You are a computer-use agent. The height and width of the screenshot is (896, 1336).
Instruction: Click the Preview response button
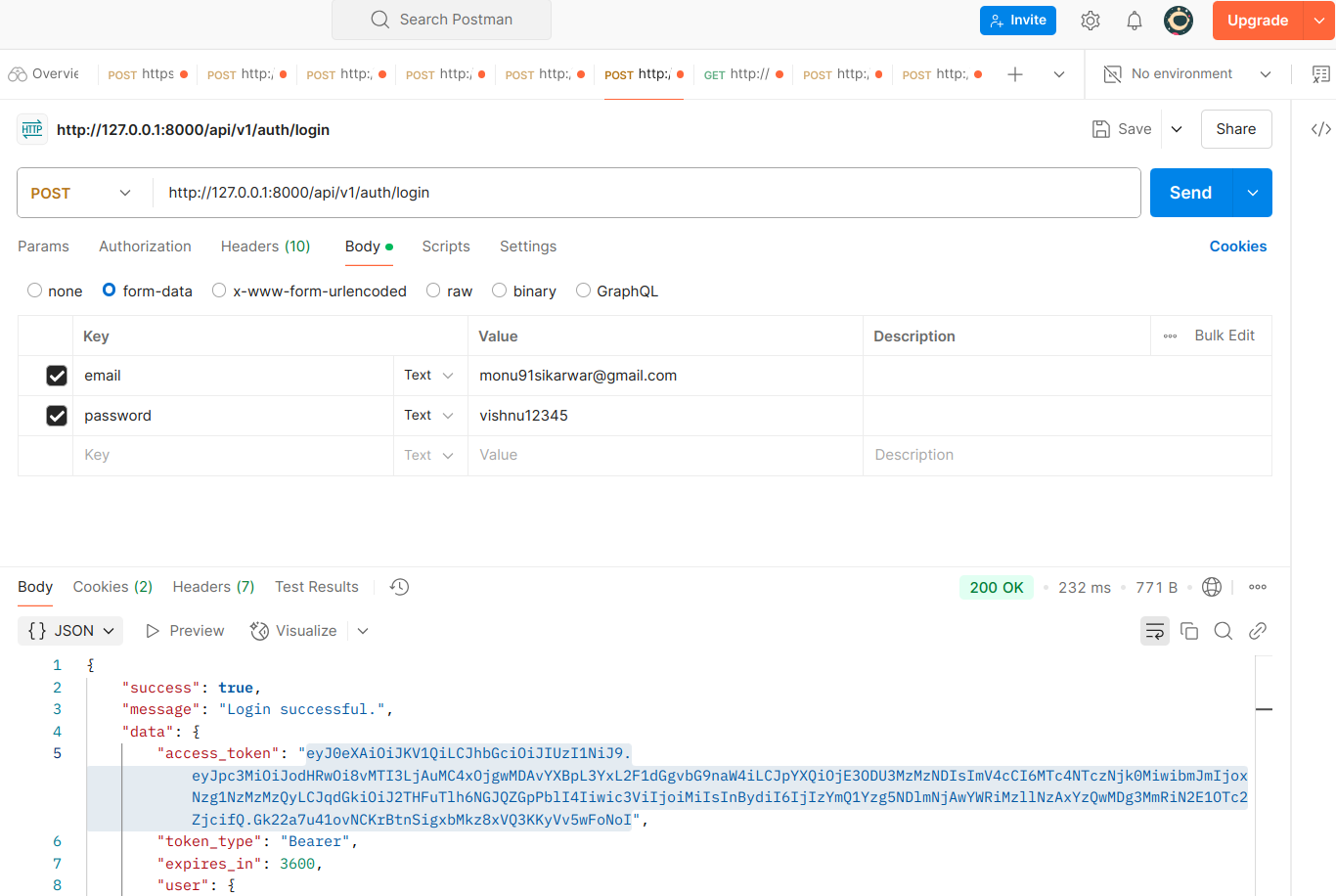pos(185,631)
